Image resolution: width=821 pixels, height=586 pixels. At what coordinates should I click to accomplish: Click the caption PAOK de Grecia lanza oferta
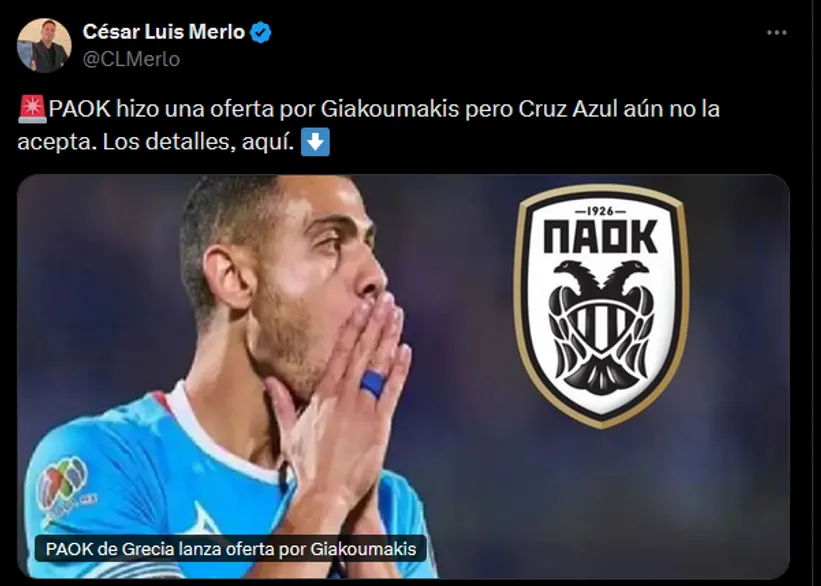[x=231, y=549]
